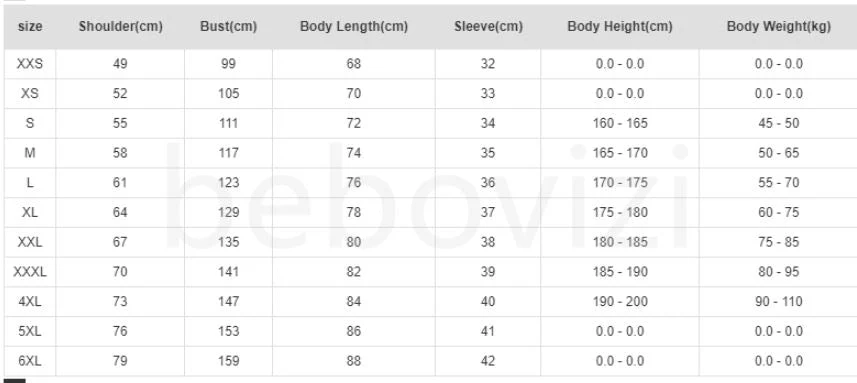Select shoulder value 64 for XL

point(120,213)
